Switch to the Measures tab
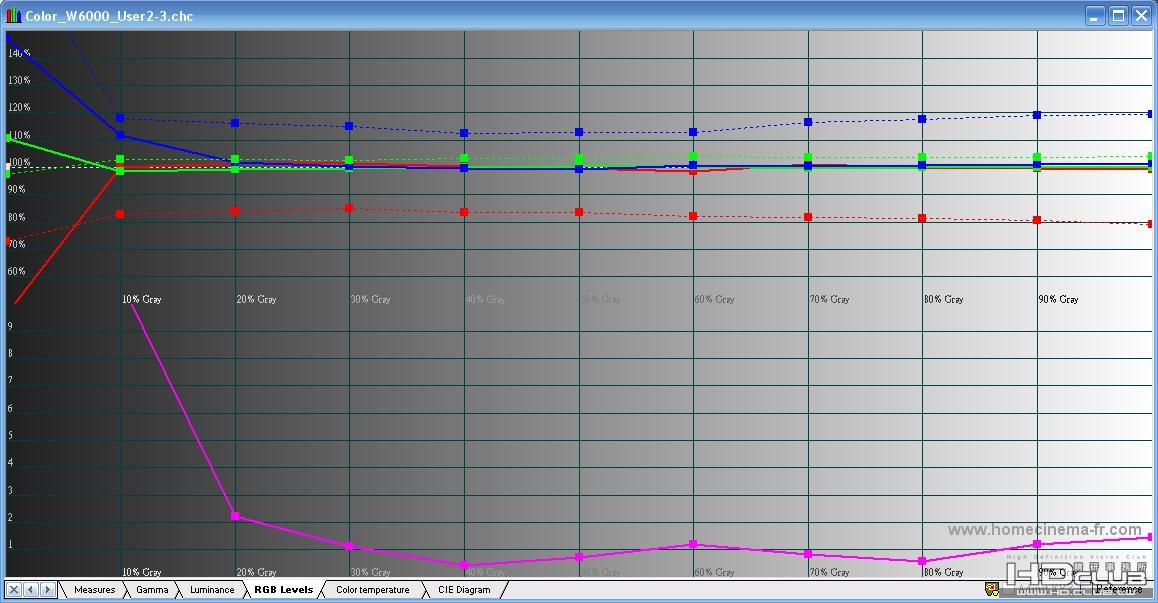1158x603 pixels. (95, 590)
